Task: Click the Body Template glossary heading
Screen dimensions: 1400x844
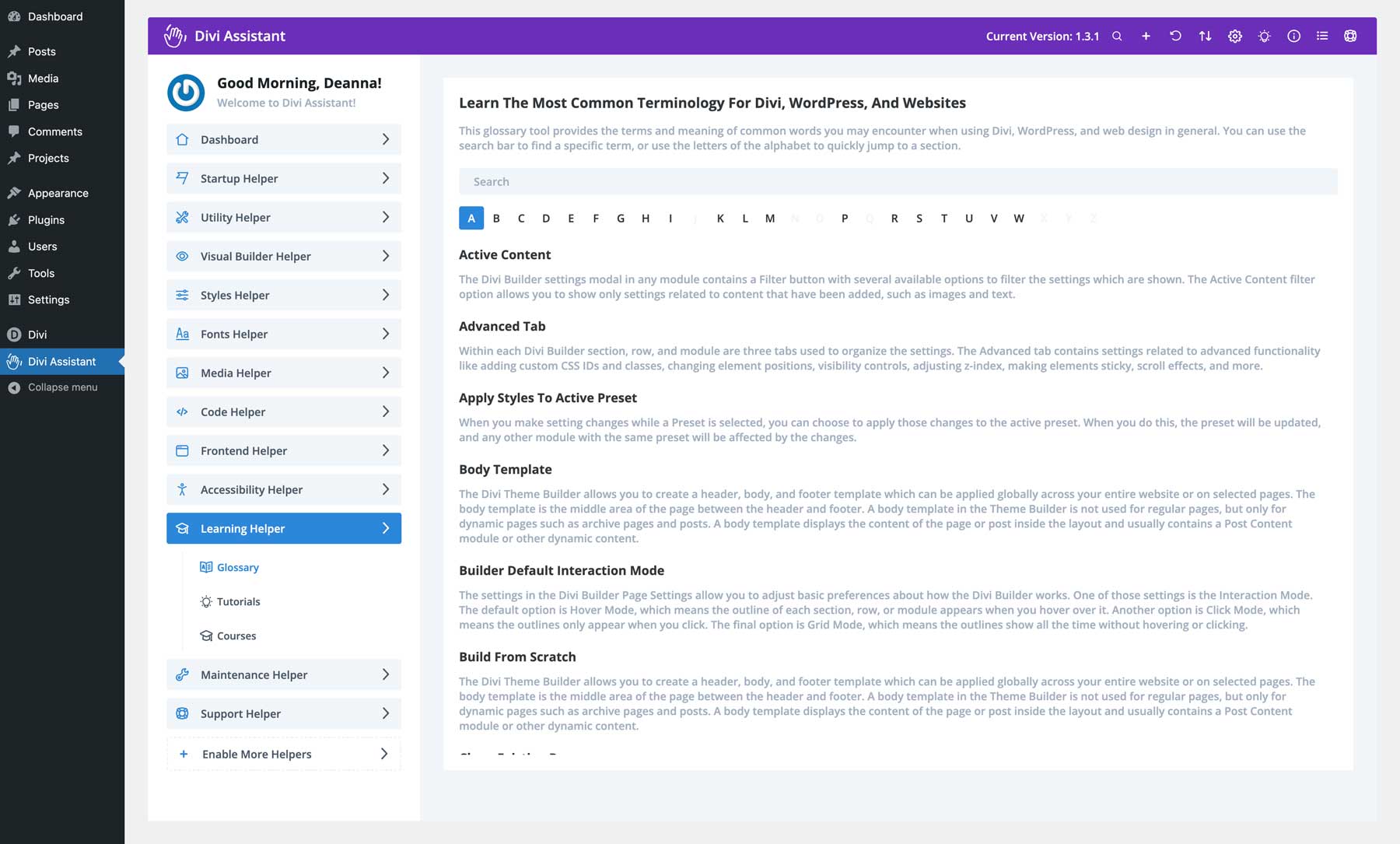Action: tap(506, 469)
